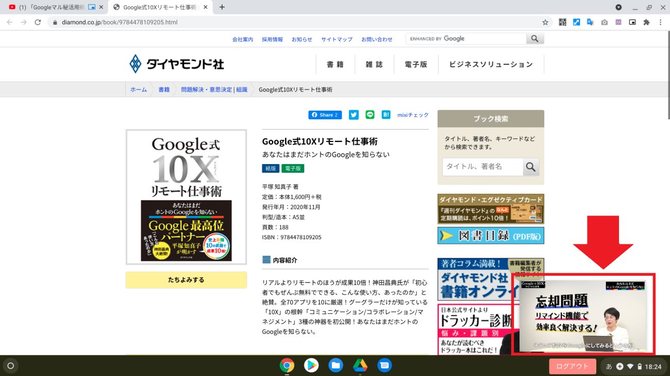
Task: Reload the current page
Action: (38, 22)
